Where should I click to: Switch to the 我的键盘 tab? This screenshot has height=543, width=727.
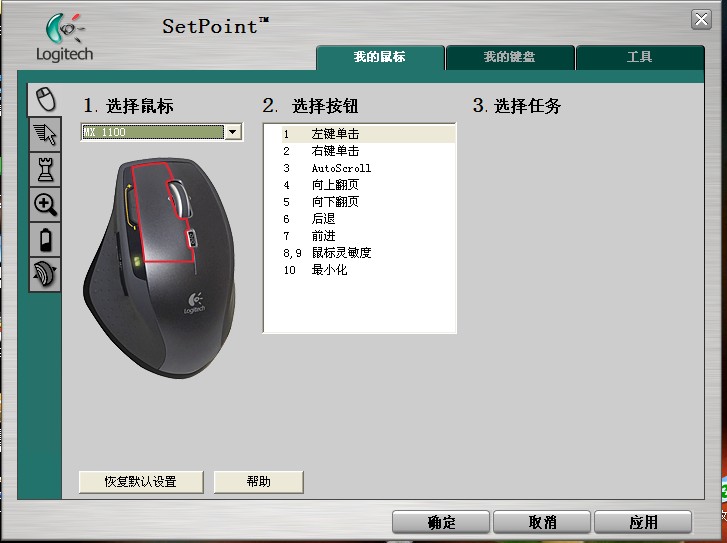(510, 57)
